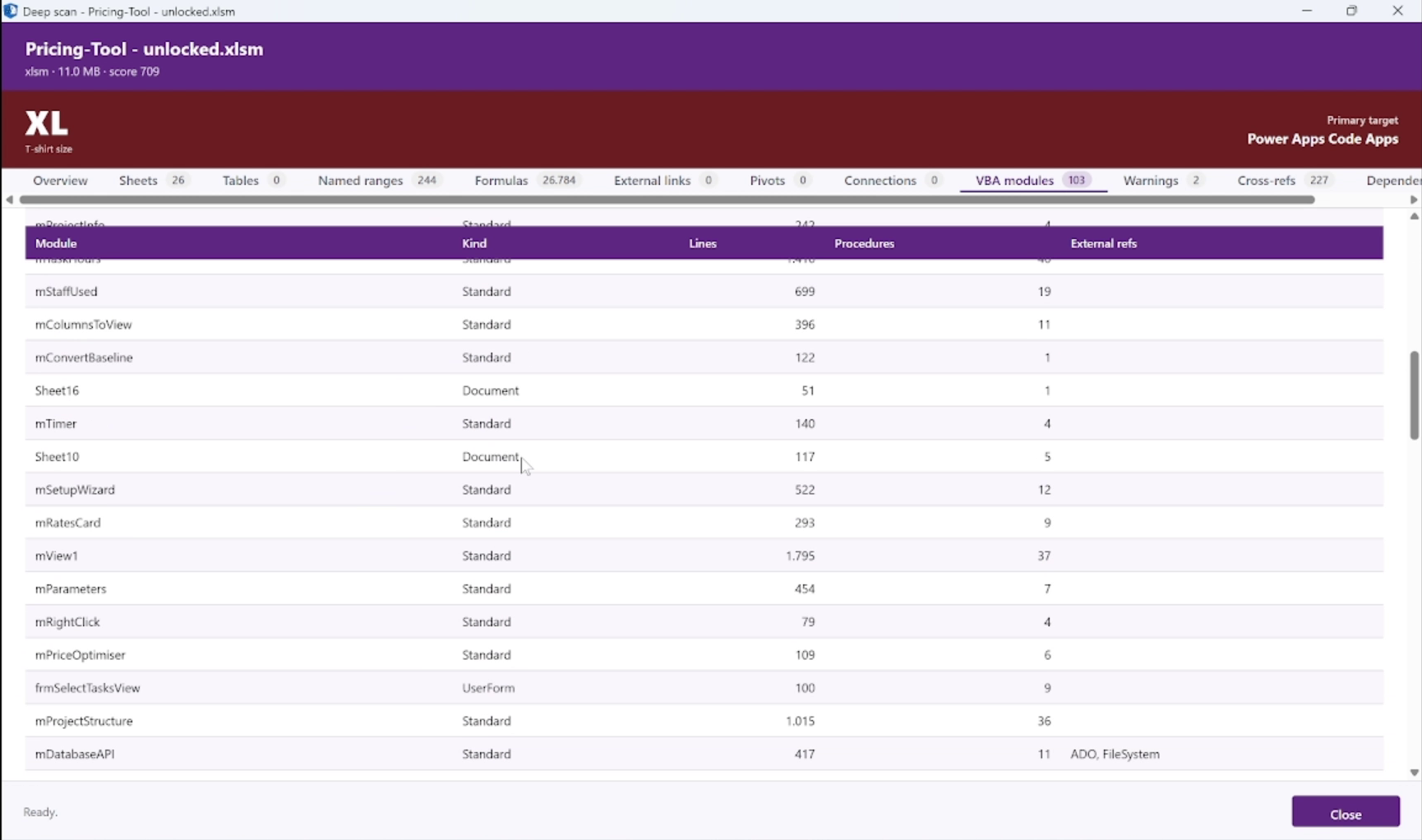This screenshot has width=1422, height=840.
Task: Select the frmSelectTasksView module row
Action: 704,688
